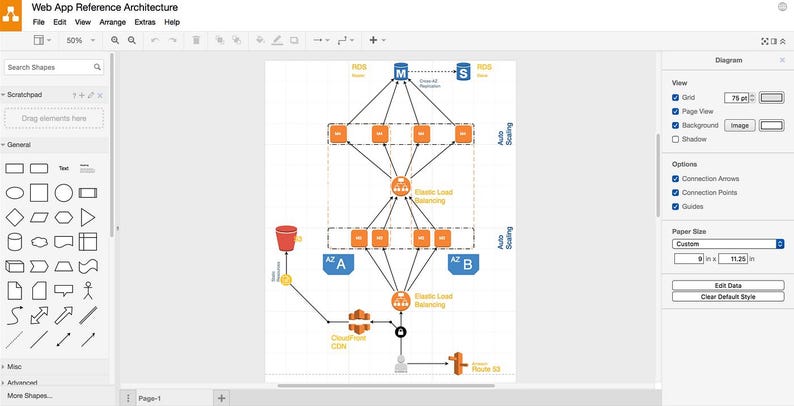The height and width of the screenshot is (406, 794).
Task: Toggle fullscreen mode icon
Action: pos(765,41)
